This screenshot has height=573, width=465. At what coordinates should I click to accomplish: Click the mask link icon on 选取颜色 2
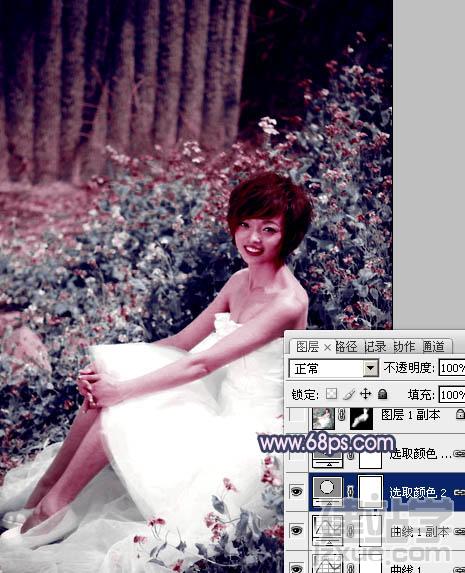[350, 492]
